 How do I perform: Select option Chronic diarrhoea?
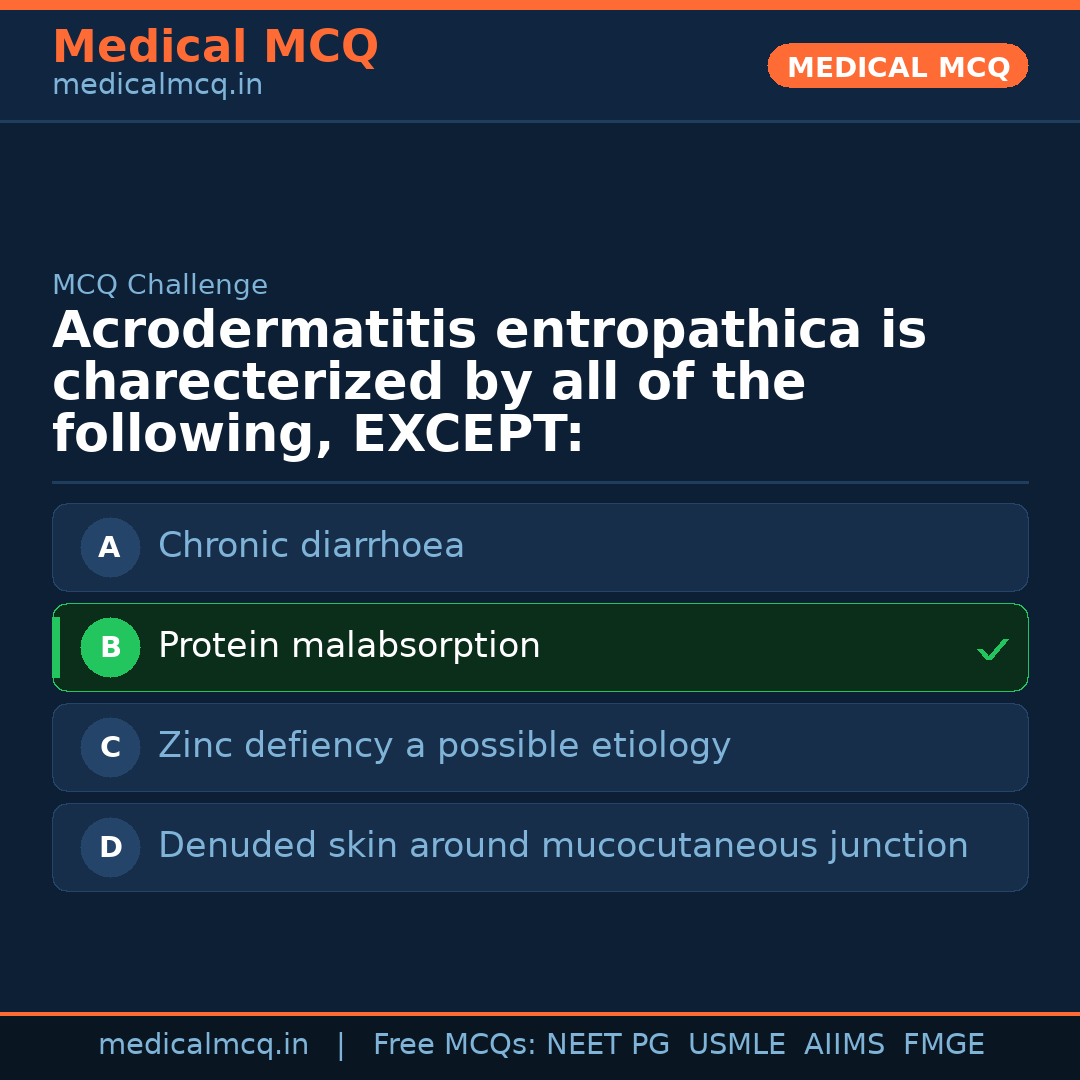click(x=311, y=546)
